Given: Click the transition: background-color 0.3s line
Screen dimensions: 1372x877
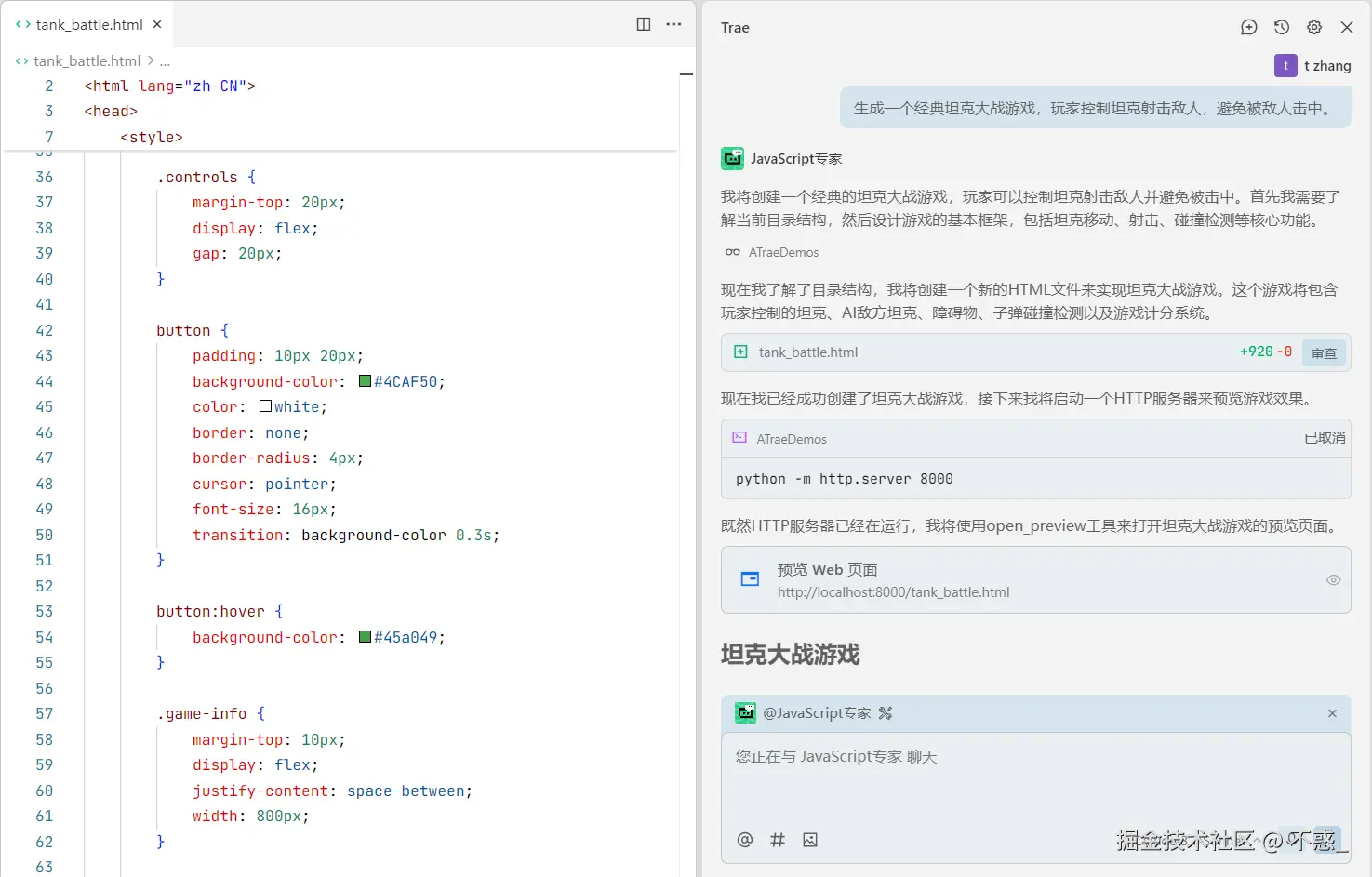Looking at the screenshot, I should pos(346,535).
